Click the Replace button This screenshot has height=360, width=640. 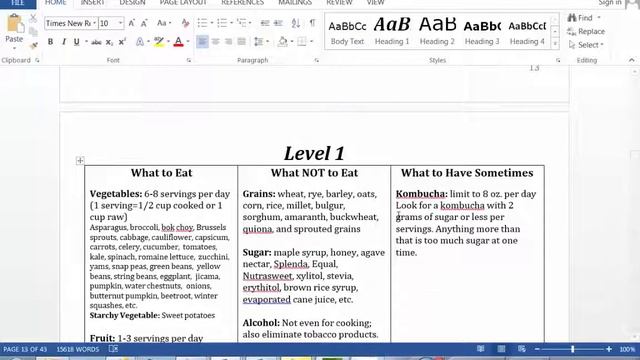(x=586, y=31)
